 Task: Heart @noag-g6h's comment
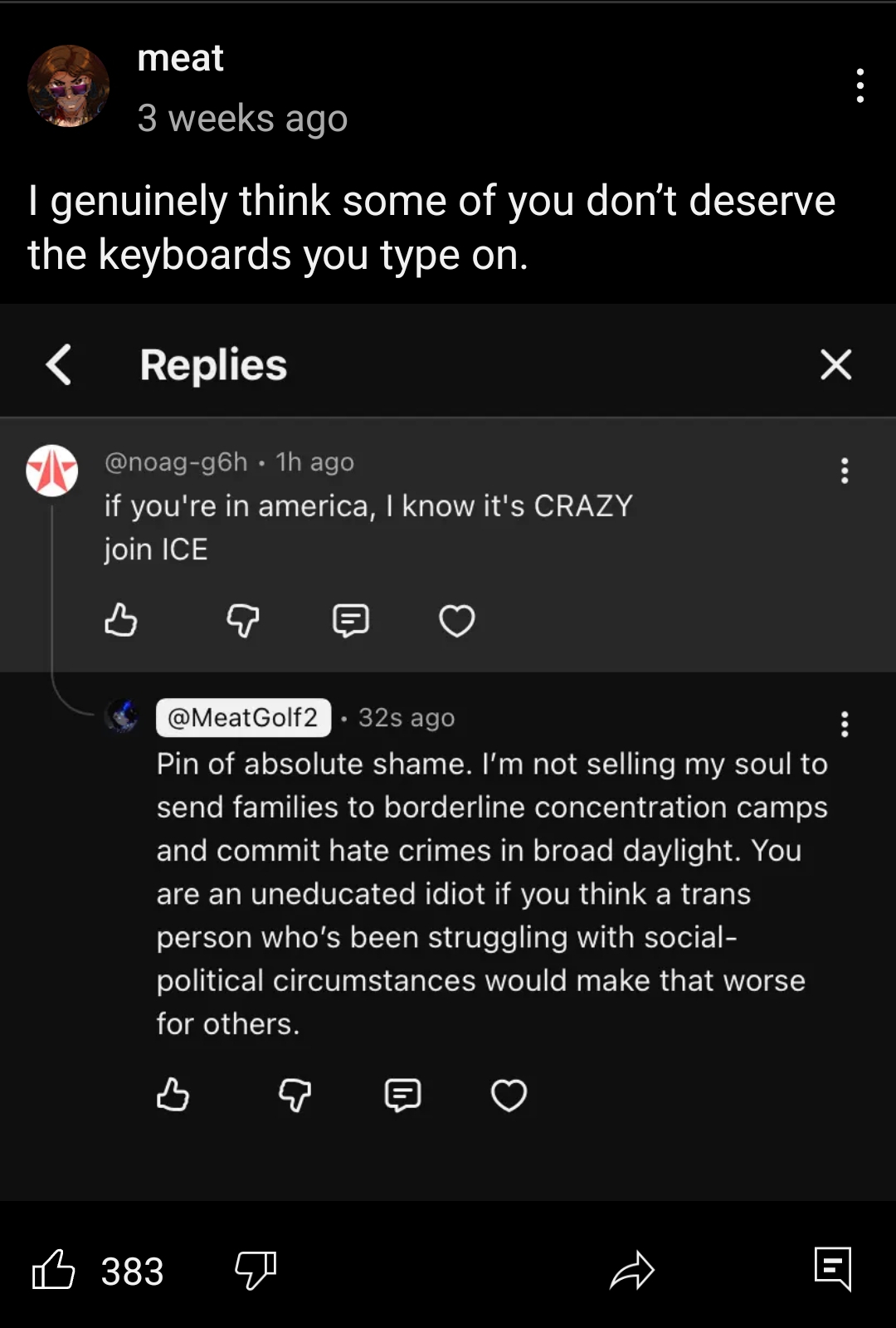point(456,620)
